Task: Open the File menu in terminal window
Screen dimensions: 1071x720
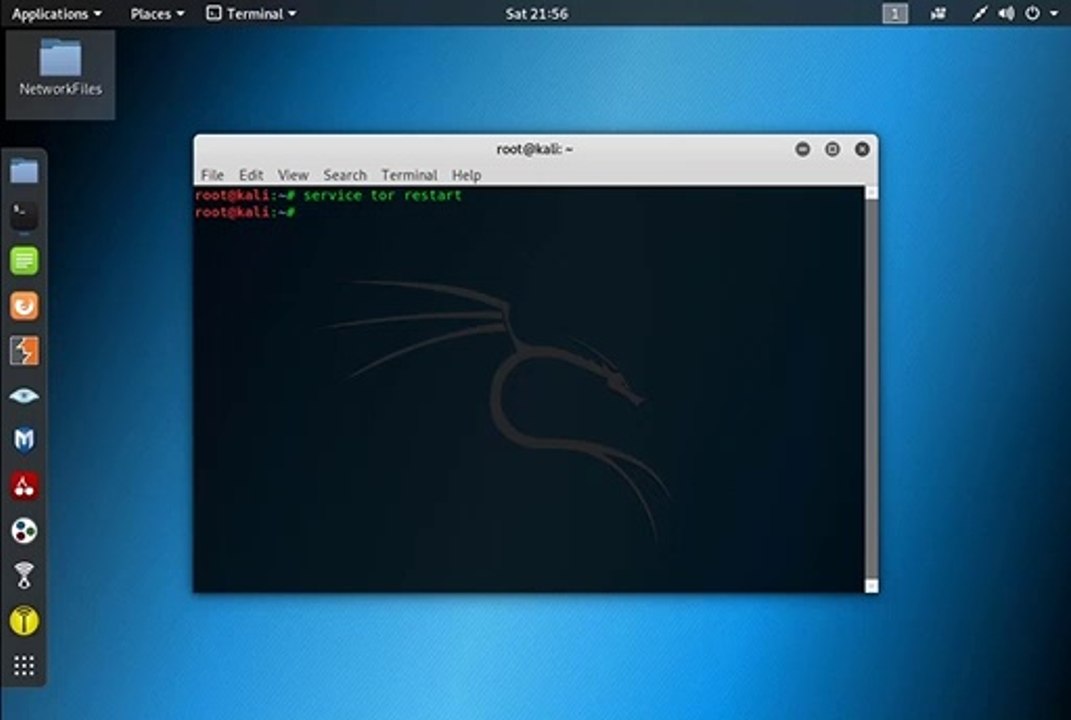Action: 212,175
